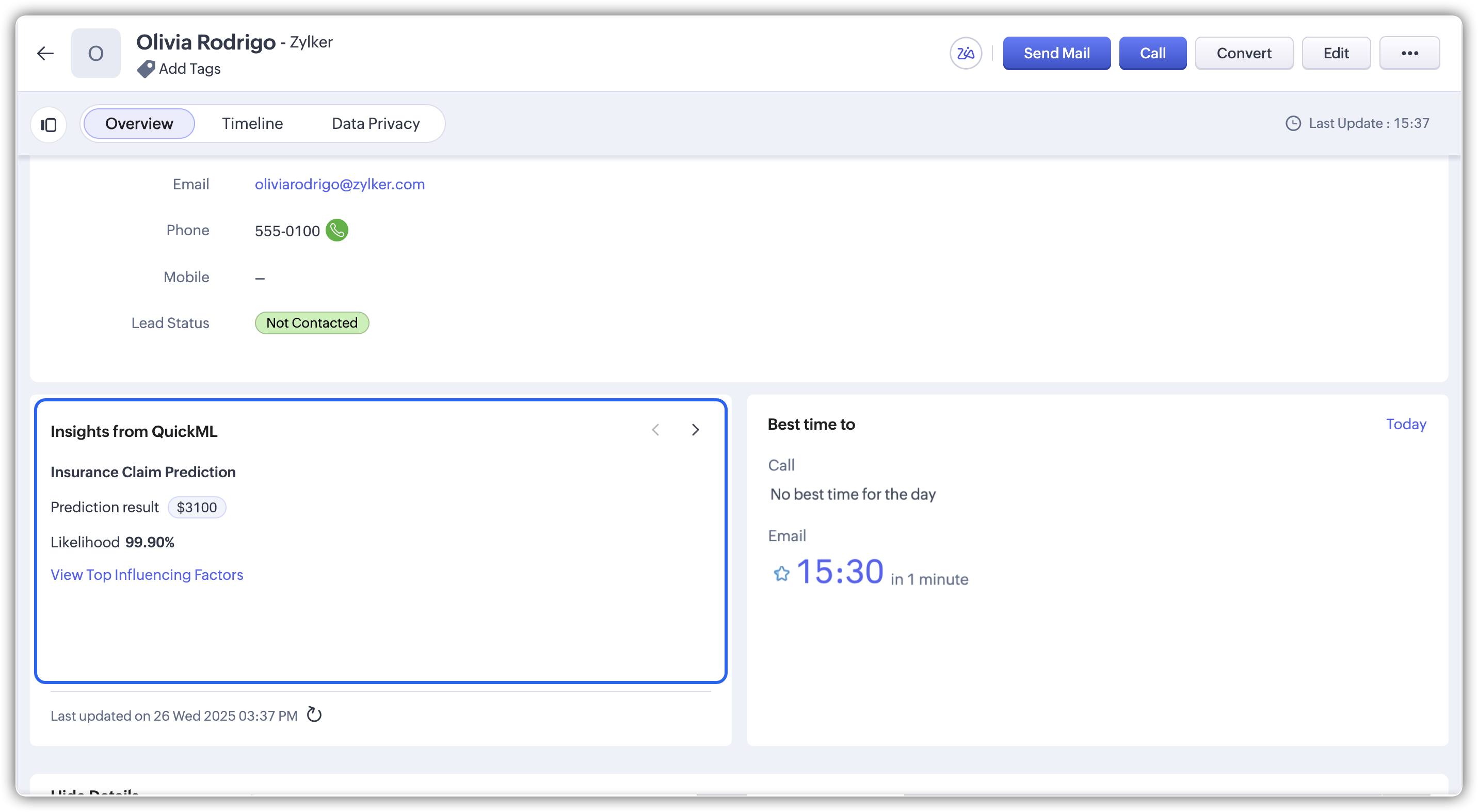Go to previous QuickML insight chevron
The height and width of the screenshot is (812, 1478).
click(656, 430)
